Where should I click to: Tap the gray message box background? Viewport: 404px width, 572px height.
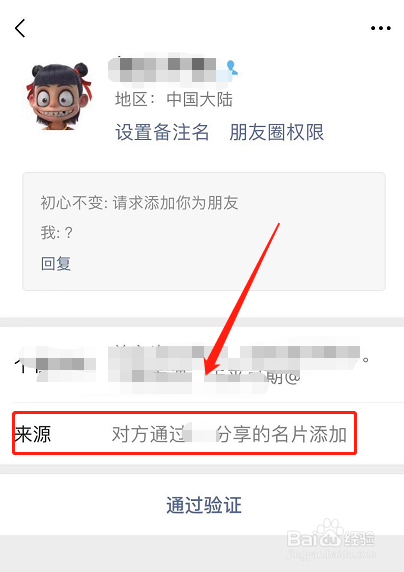point(204,231)
